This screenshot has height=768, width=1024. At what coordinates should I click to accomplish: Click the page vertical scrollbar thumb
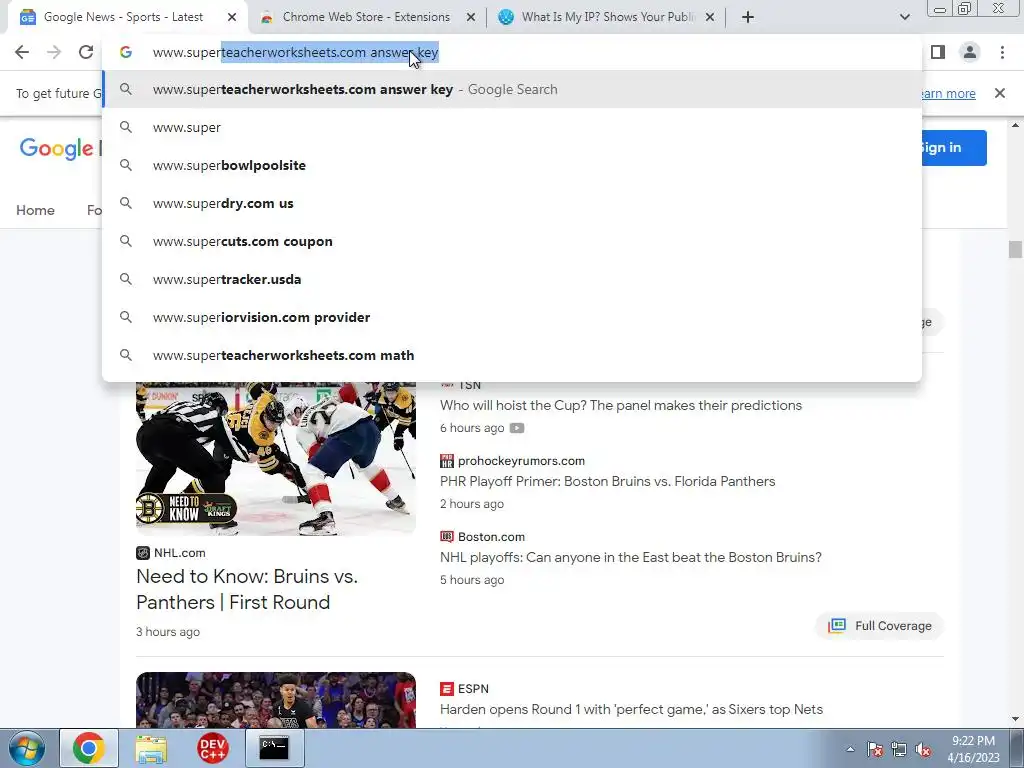1015,249
